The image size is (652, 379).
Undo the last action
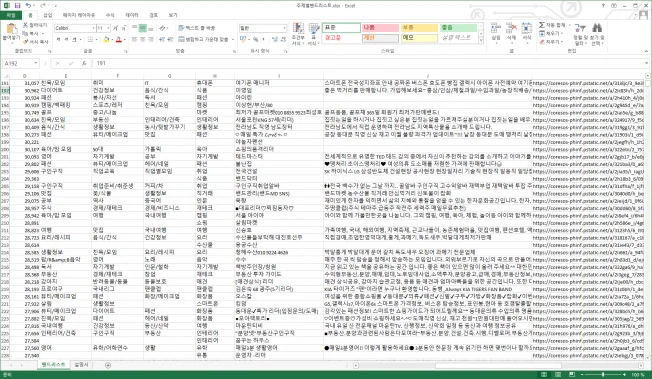[x=28, y=5]
